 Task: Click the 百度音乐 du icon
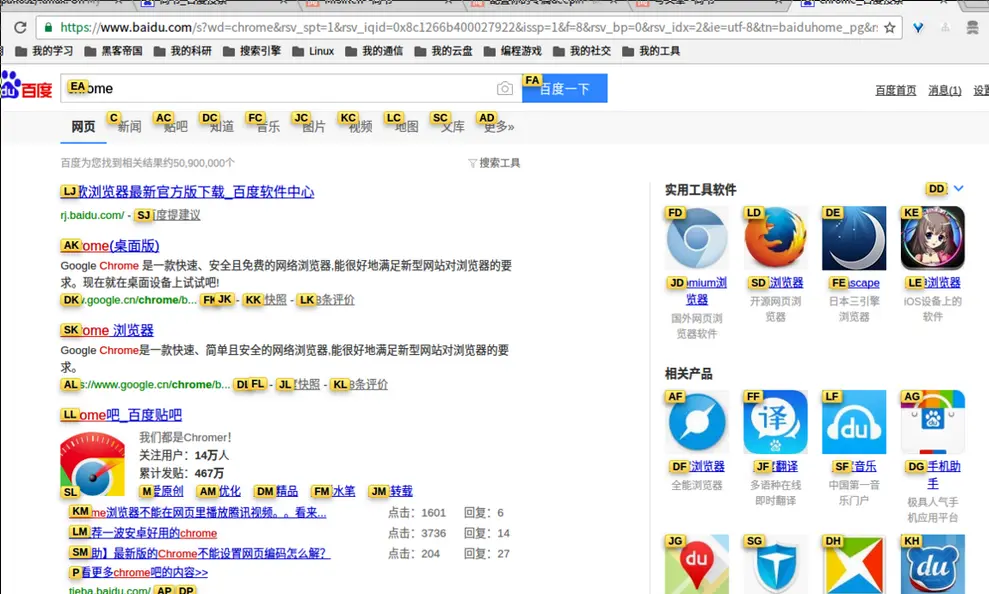tap(853, 422)
